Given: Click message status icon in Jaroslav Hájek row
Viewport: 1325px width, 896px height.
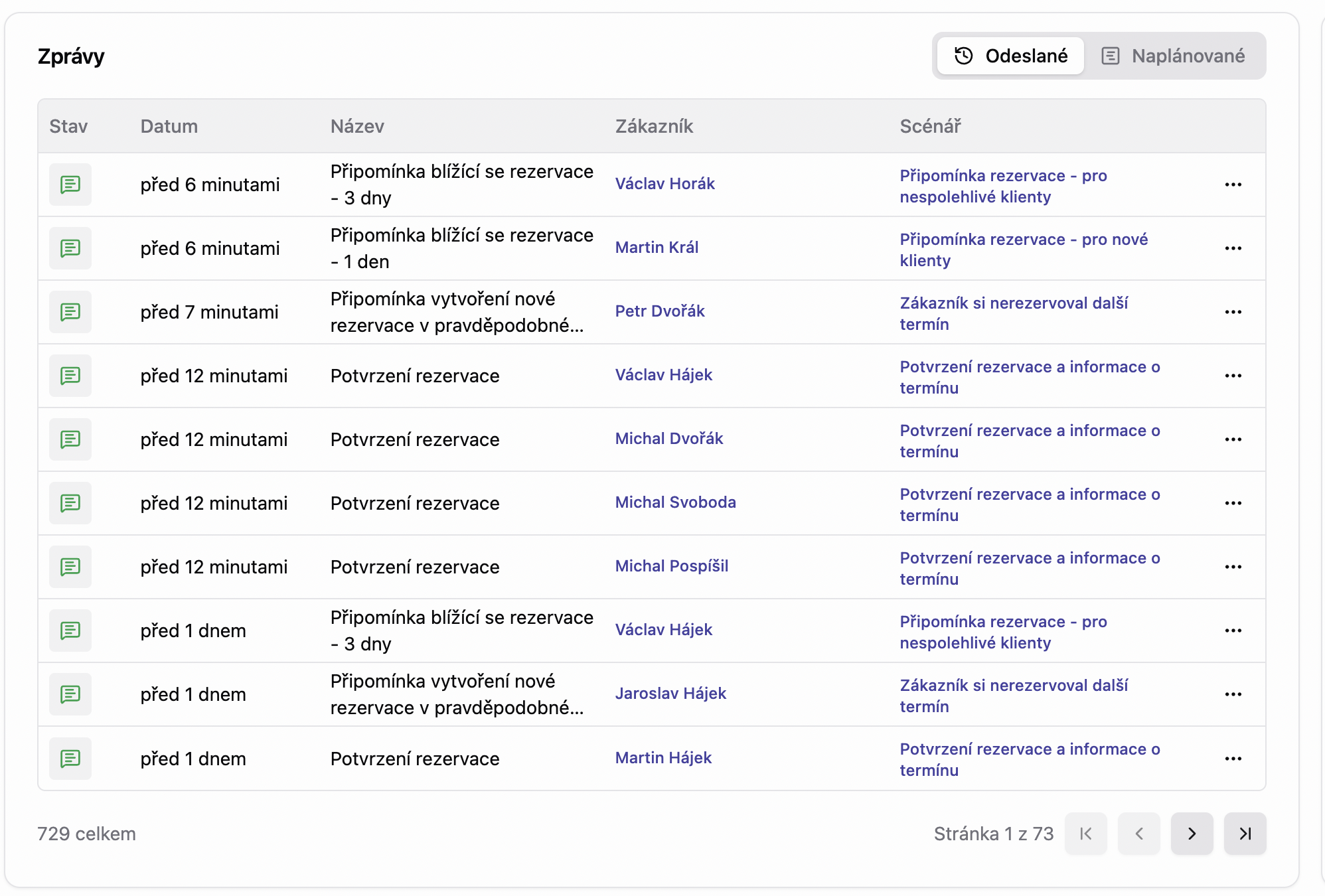Looking at the screenshot, I should (70, 694).
